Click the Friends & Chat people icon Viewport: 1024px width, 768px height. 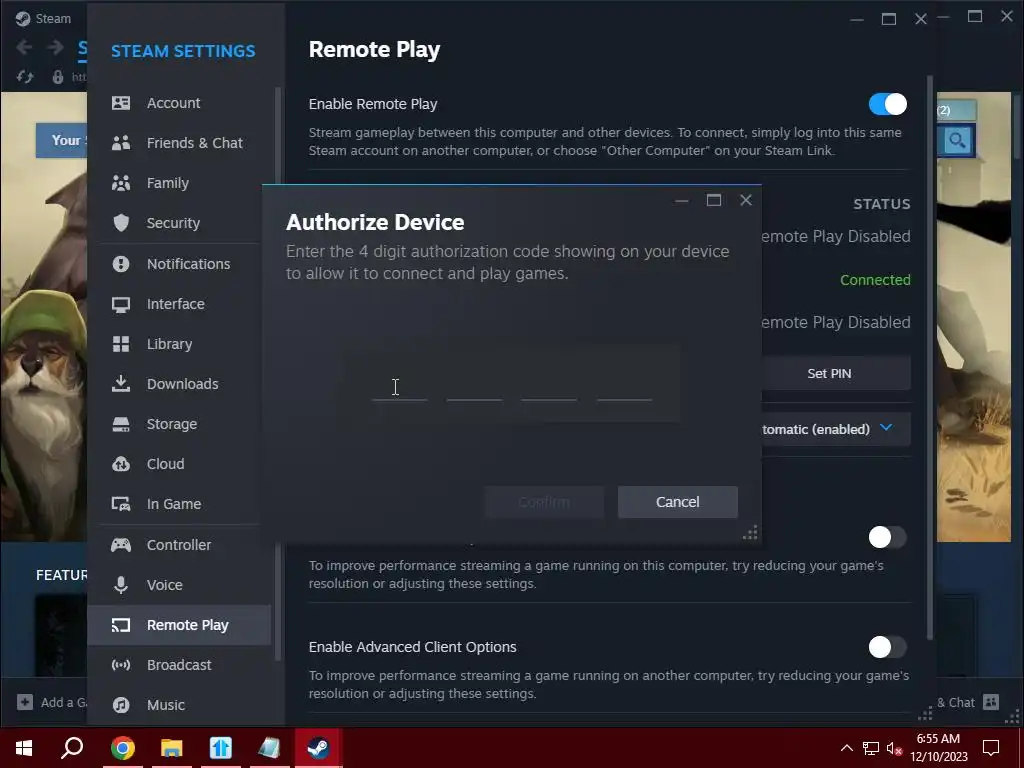[x=121, y=143]
